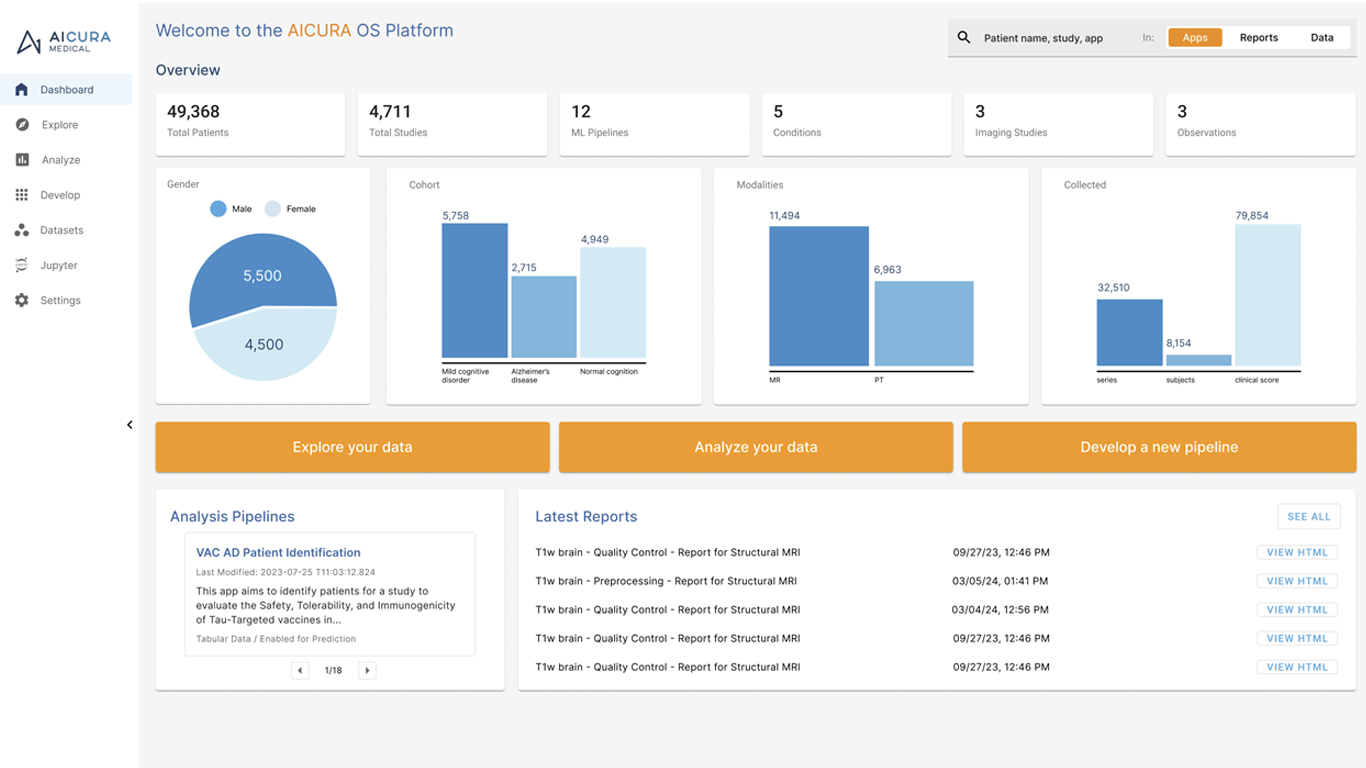
Task: Go to next analysis pipeline card
Action: (x=367, y=670)
